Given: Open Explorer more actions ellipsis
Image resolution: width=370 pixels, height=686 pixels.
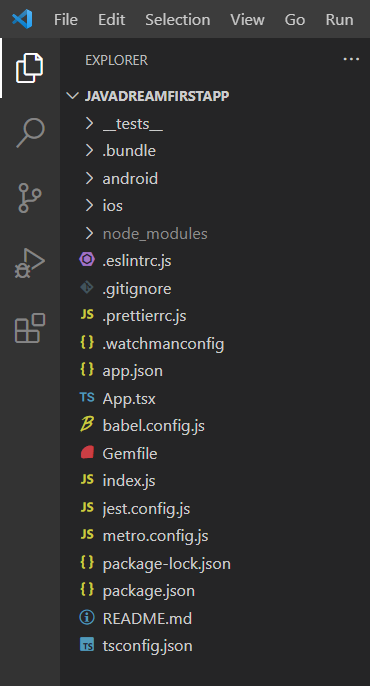Looking at the screenshot, I should (x=351, y=60).
